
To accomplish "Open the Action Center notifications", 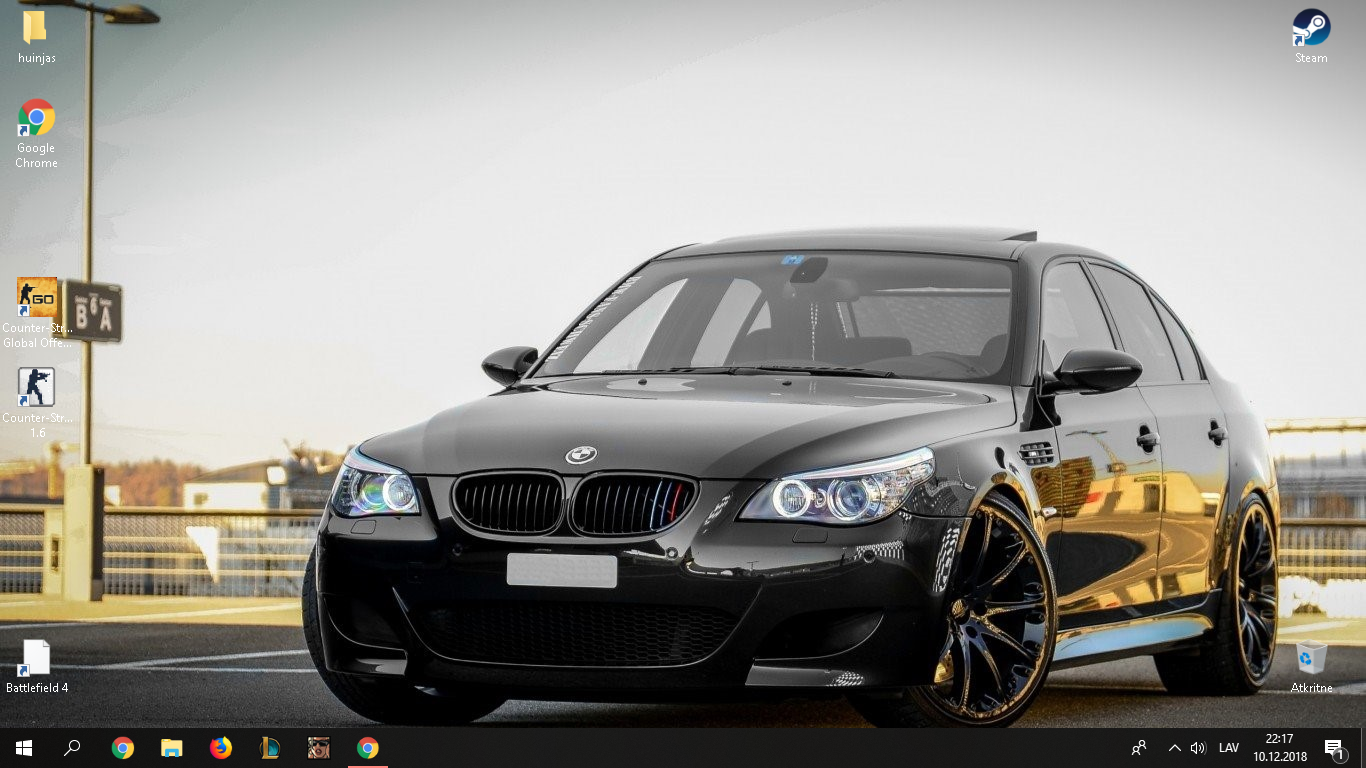I will tap(1335, 748).
